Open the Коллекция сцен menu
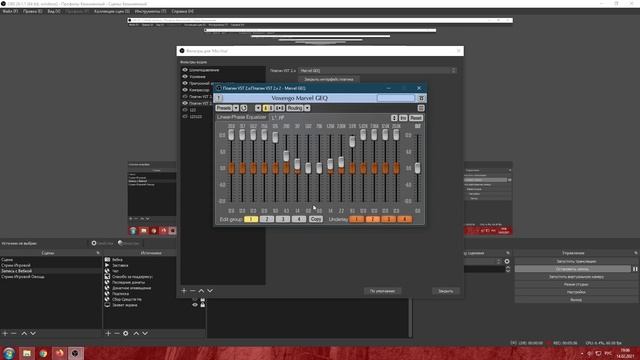The width and height of the screenshot is (640, 360). pyautogui.click(x=112, y=11)
